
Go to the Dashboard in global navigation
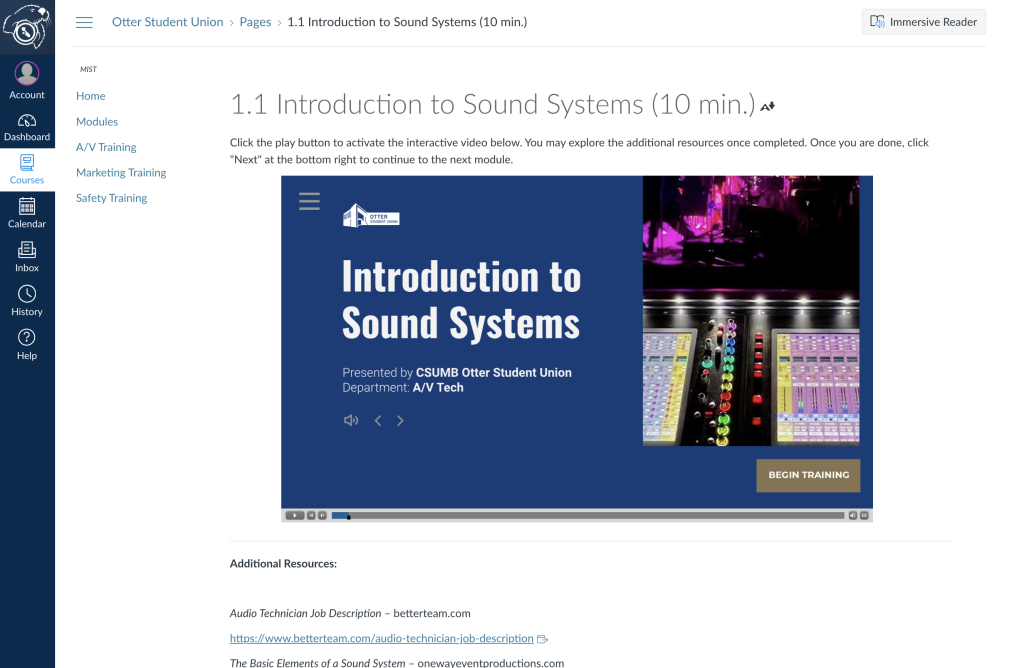tap(27, 127)
